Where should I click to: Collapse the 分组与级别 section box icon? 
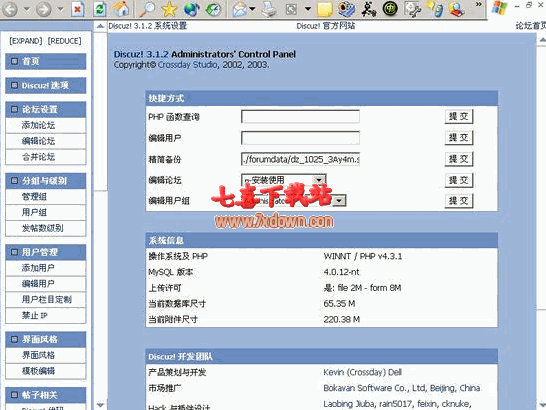pos(14,181)
